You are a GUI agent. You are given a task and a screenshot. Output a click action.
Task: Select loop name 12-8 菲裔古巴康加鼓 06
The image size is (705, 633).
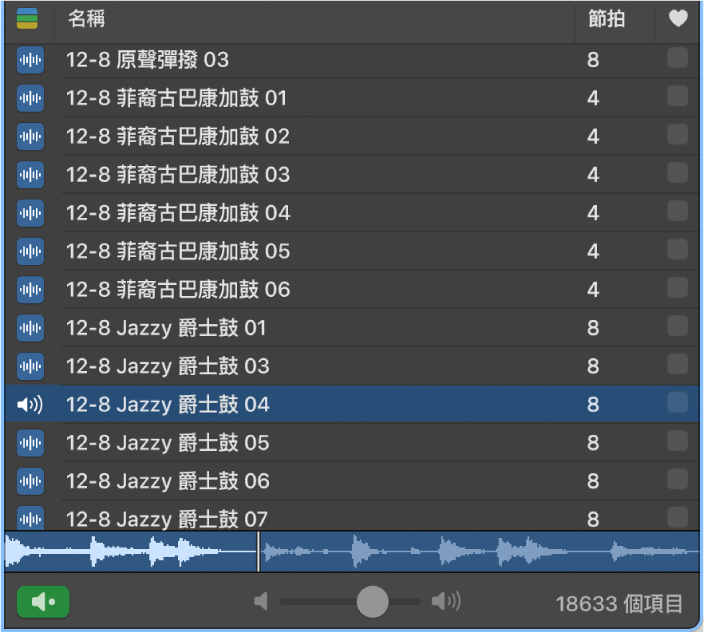coord(178,289)
